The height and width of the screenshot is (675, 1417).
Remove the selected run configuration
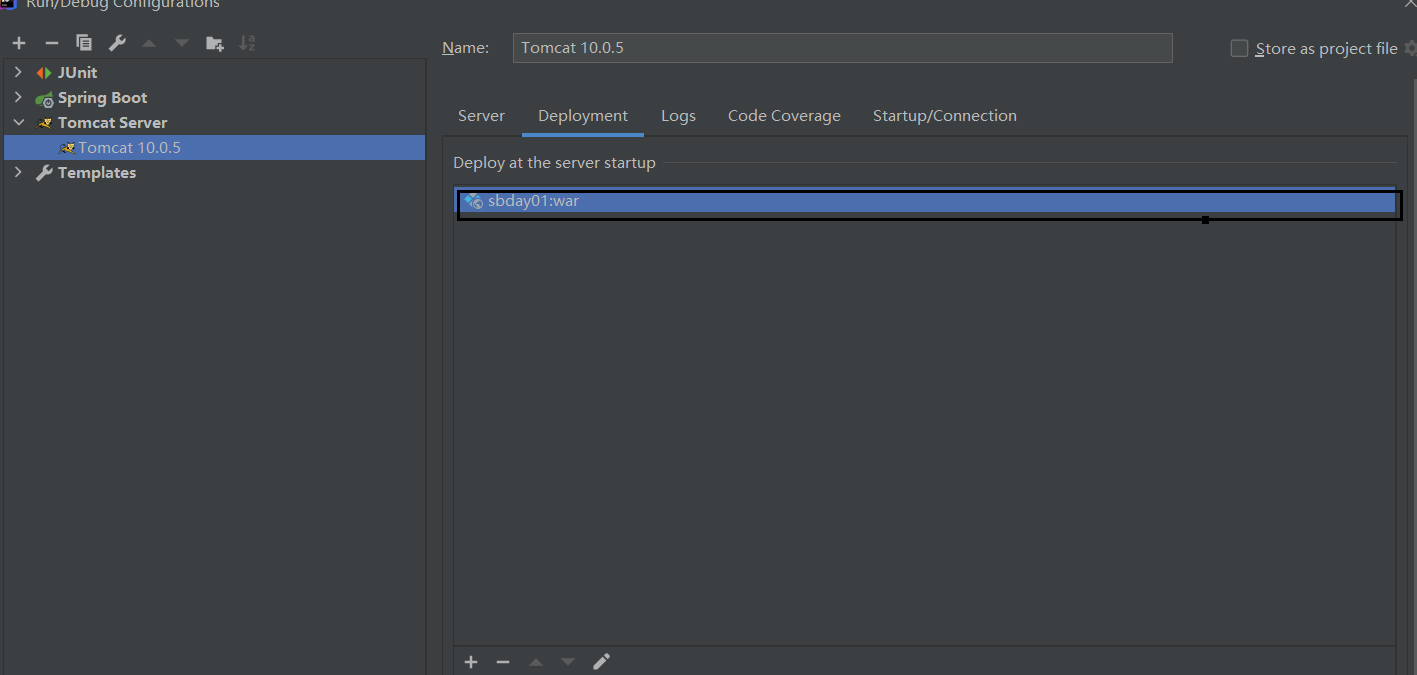tap(52, 43)
